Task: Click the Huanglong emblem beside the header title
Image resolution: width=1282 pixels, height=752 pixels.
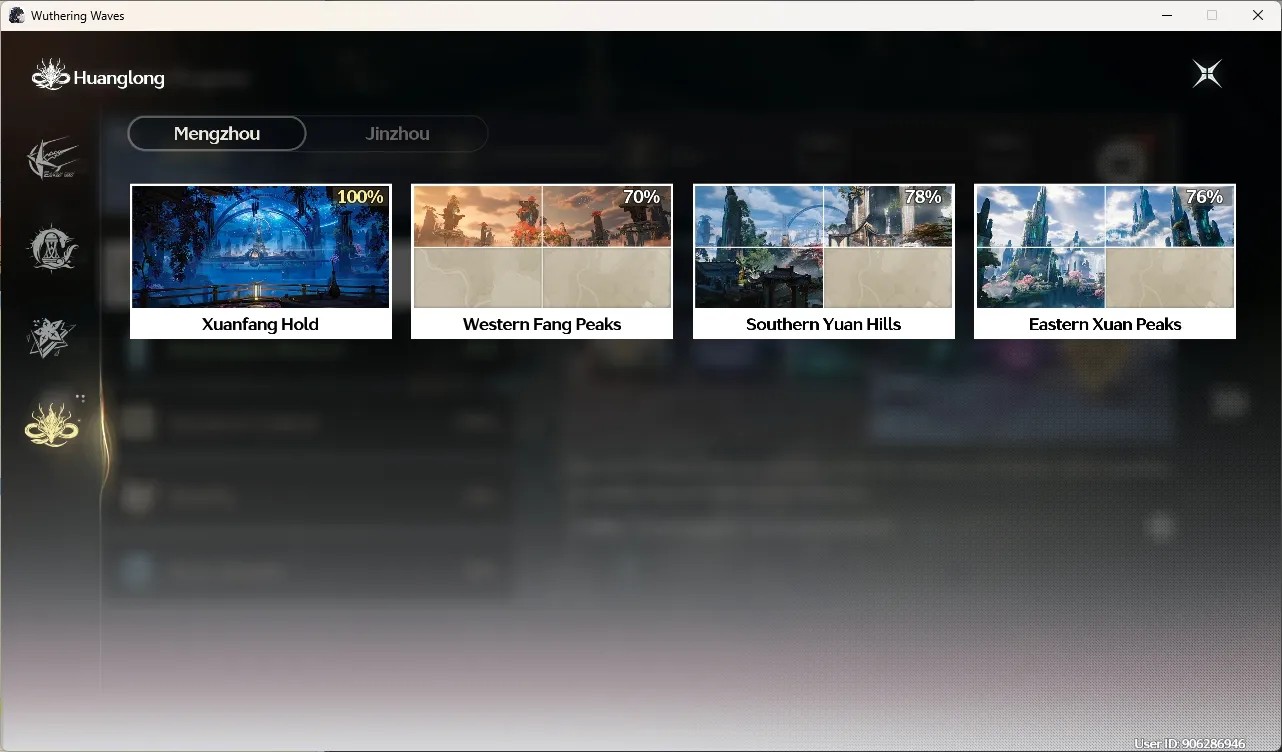Action: [50, 75]
